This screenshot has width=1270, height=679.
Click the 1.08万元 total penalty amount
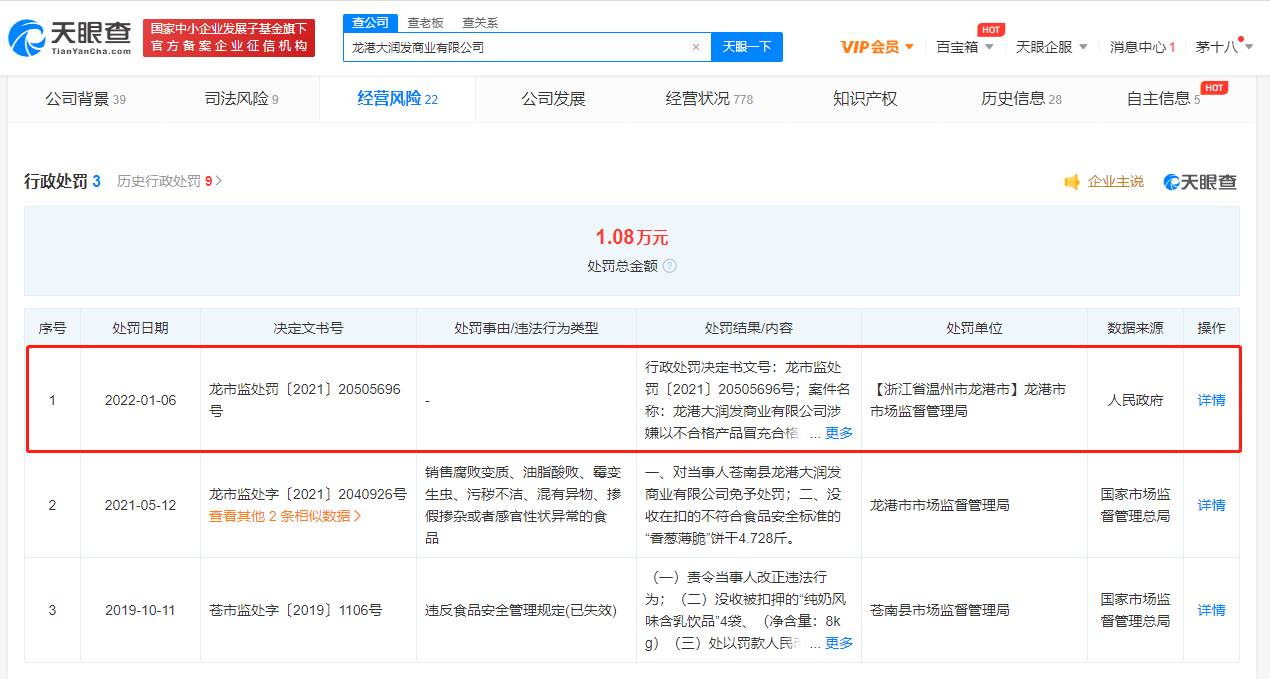point(632,237)
